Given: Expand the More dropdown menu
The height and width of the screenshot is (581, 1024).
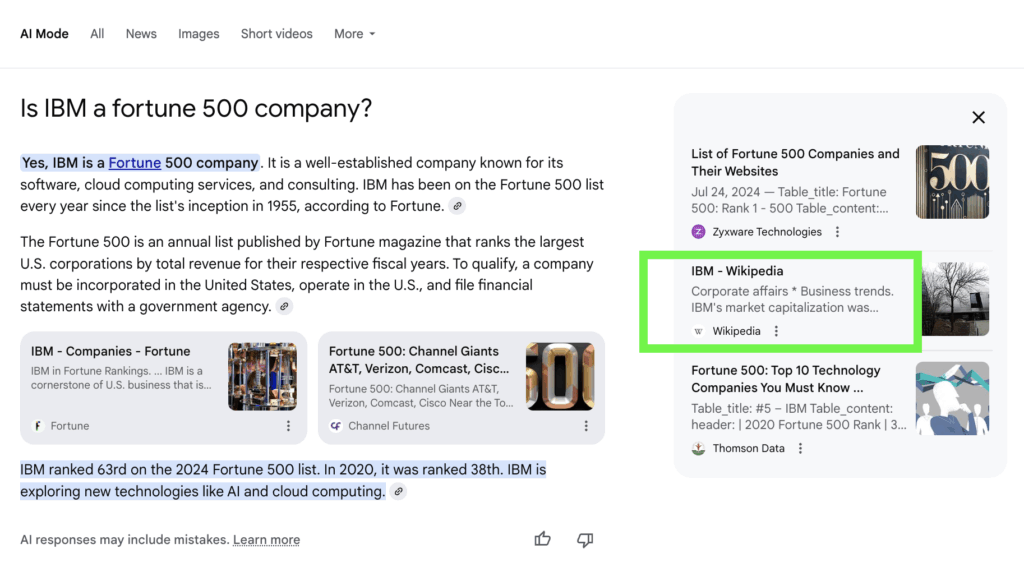Looking at the screenshot, I should tap(354, 34).
